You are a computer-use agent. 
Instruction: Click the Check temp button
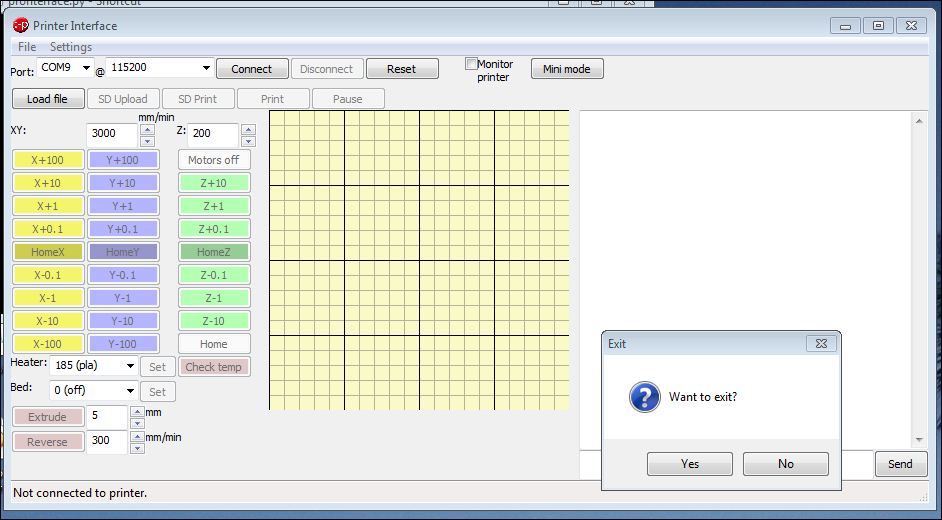point(214,367)
